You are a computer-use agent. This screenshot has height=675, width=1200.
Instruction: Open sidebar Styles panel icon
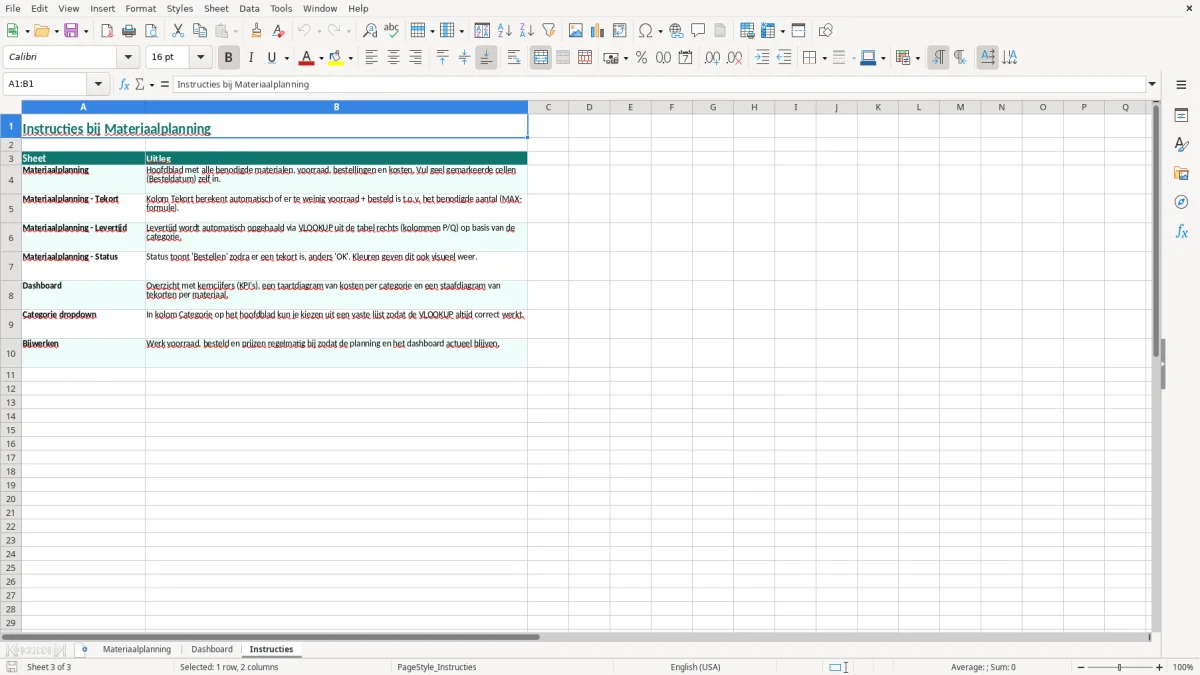1181,144
